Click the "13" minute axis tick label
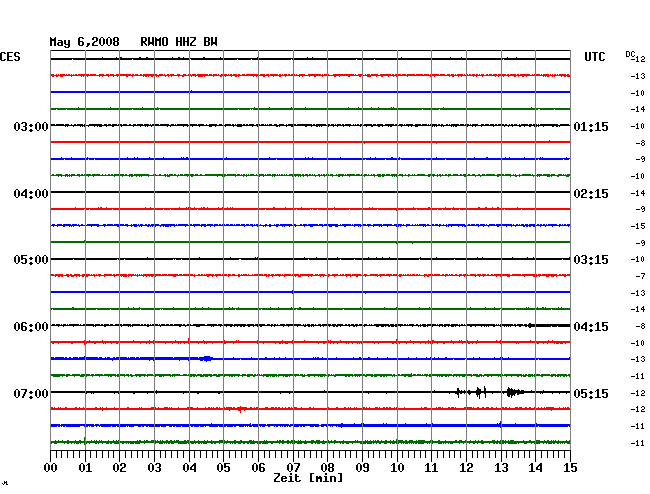This screenshot has width=650, height=494. [x=501, y=467]
